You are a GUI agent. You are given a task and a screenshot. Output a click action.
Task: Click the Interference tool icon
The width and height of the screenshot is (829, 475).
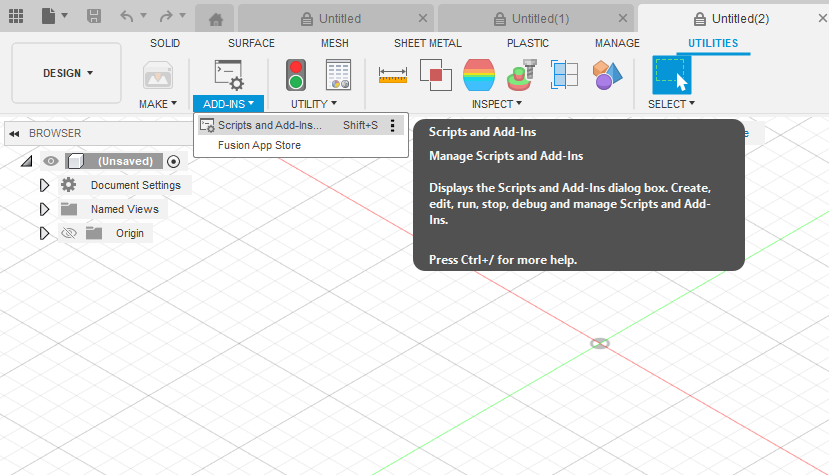point(435,75)
